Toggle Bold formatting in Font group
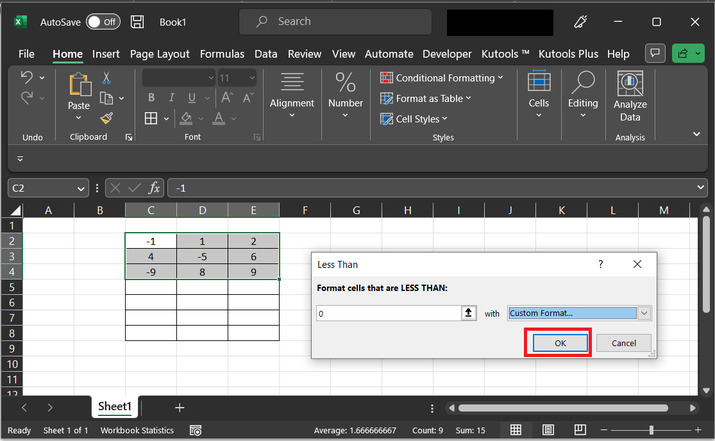This screenshot has width=715, height=441. click(x=151, y=98)
